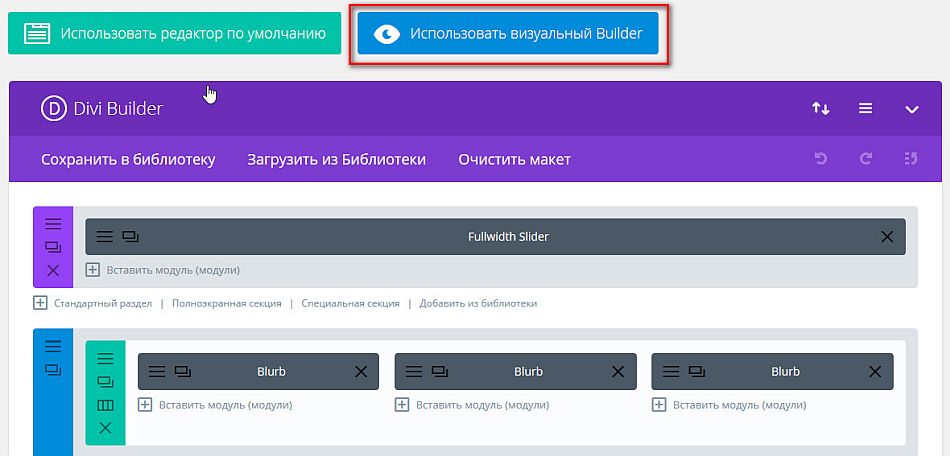Open second Blurb module settings icon
This screenshot has width=950, height=456.
pyautogui.click(x=414, y=372)
